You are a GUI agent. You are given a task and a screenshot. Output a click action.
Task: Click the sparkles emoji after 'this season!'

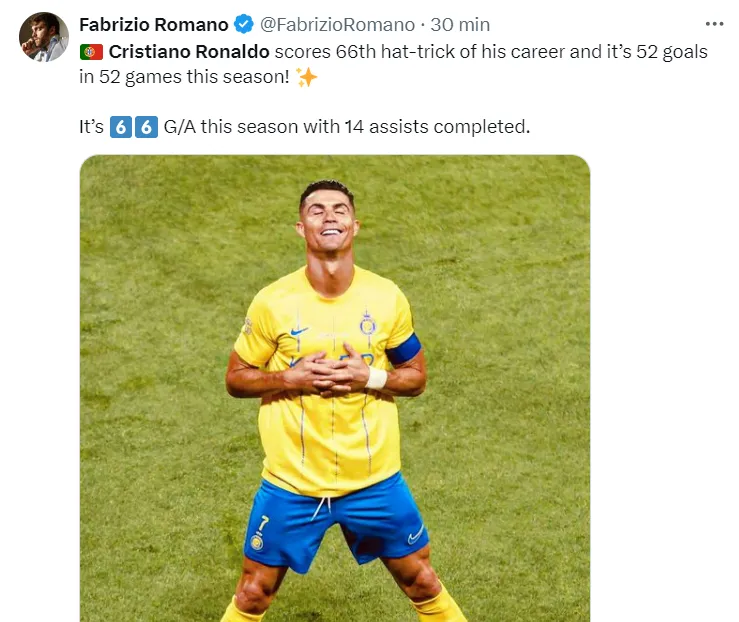coord(307,78)
